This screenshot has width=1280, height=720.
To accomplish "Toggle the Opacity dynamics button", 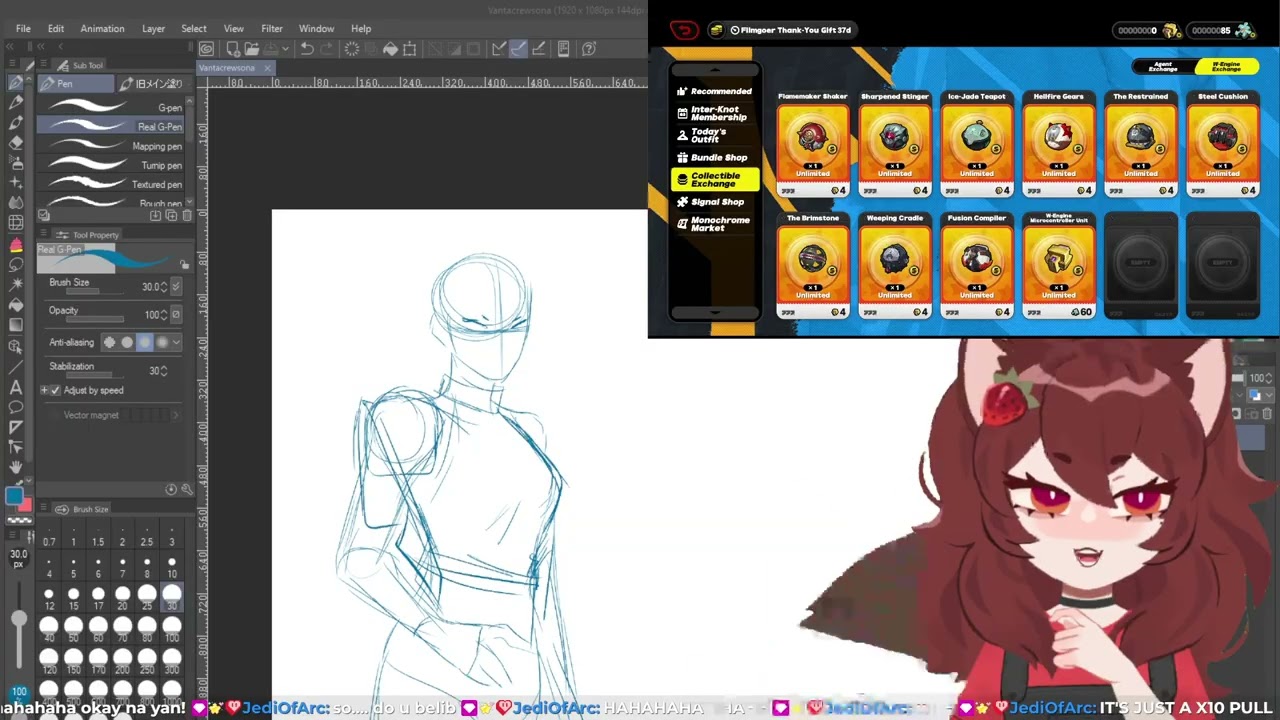I will [x=176, y=314].
